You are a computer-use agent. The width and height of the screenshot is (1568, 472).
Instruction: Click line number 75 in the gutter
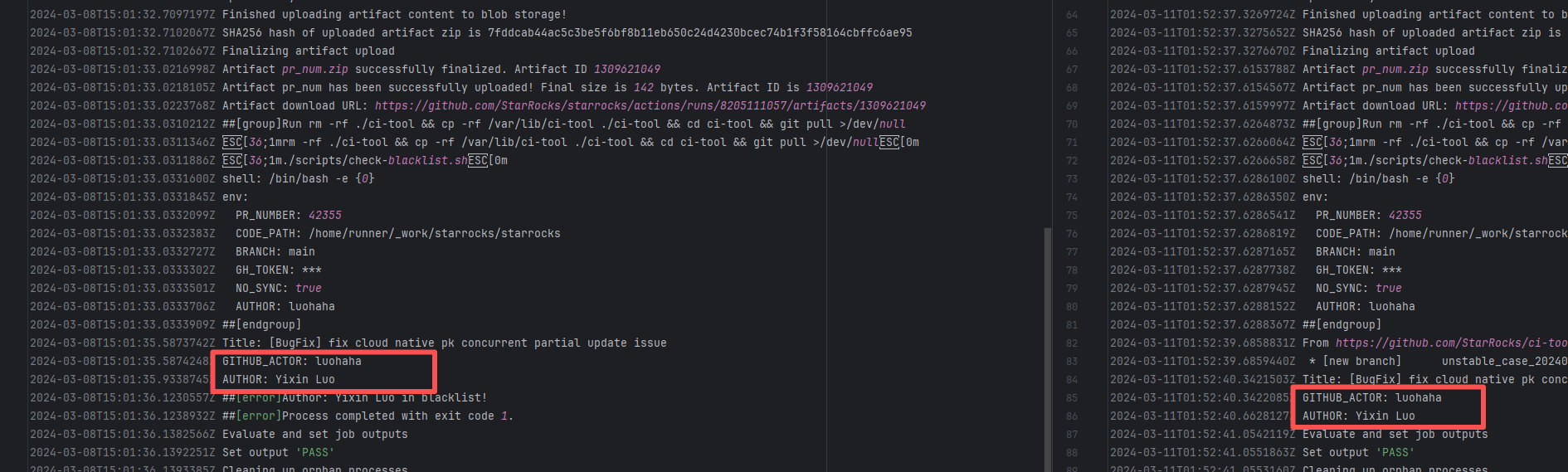click(x=1072, y=216)
